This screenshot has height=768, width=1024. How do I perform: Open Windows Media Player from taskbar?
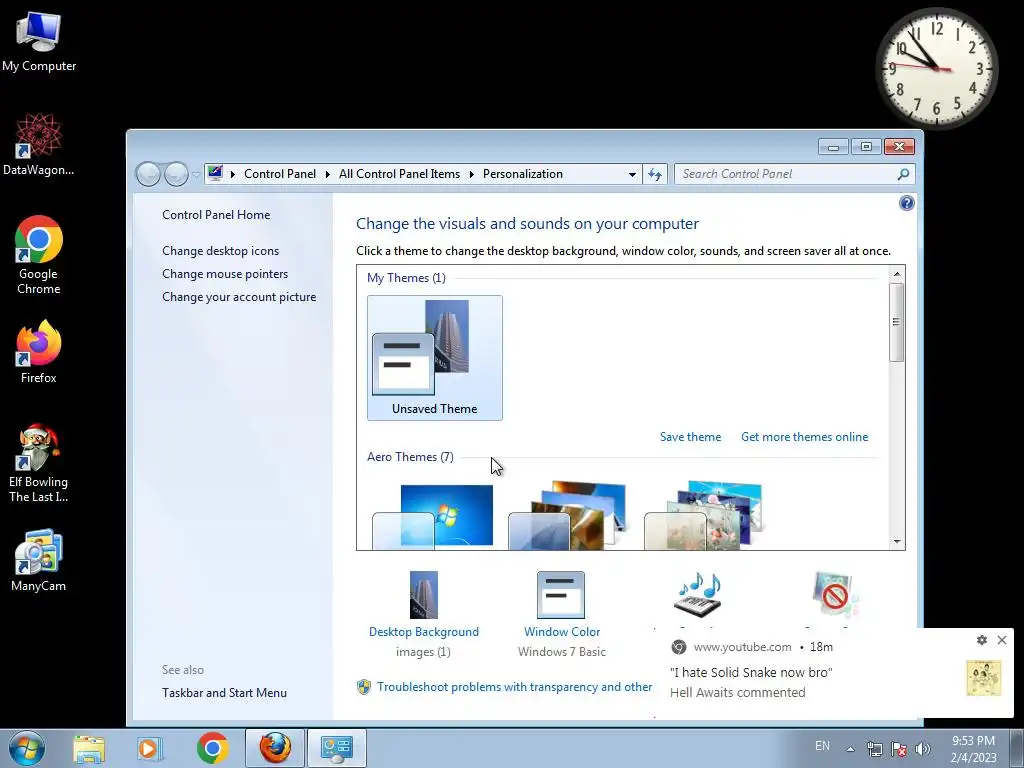(x=149, y=748)
